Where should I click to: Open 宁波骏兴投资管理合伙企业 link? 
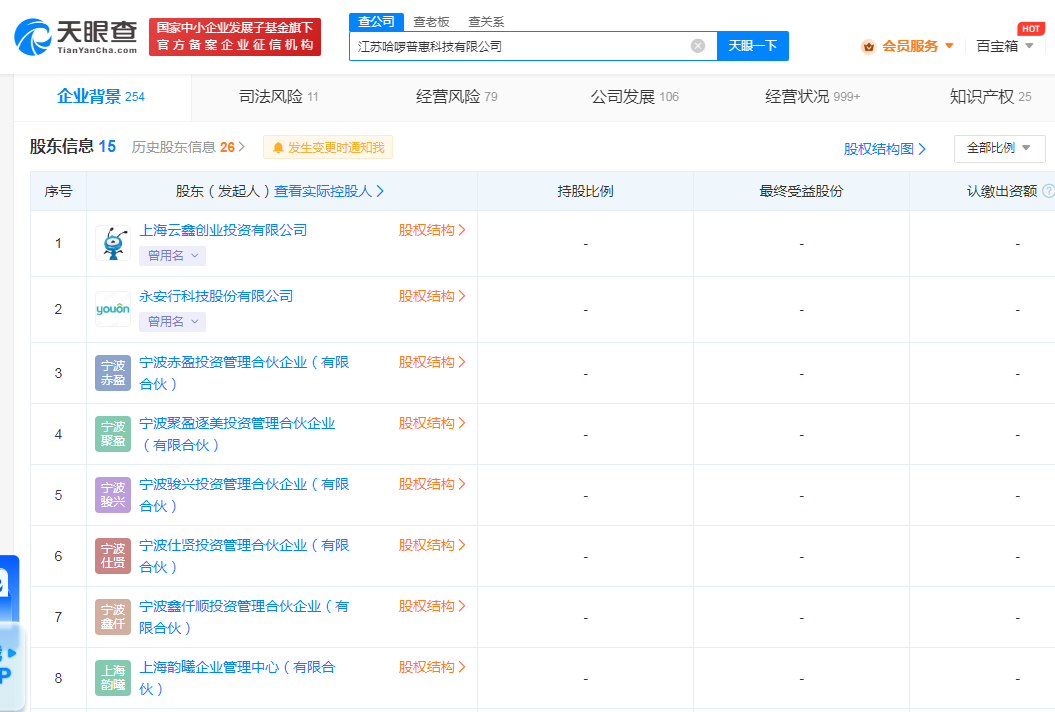click(244, 495)
